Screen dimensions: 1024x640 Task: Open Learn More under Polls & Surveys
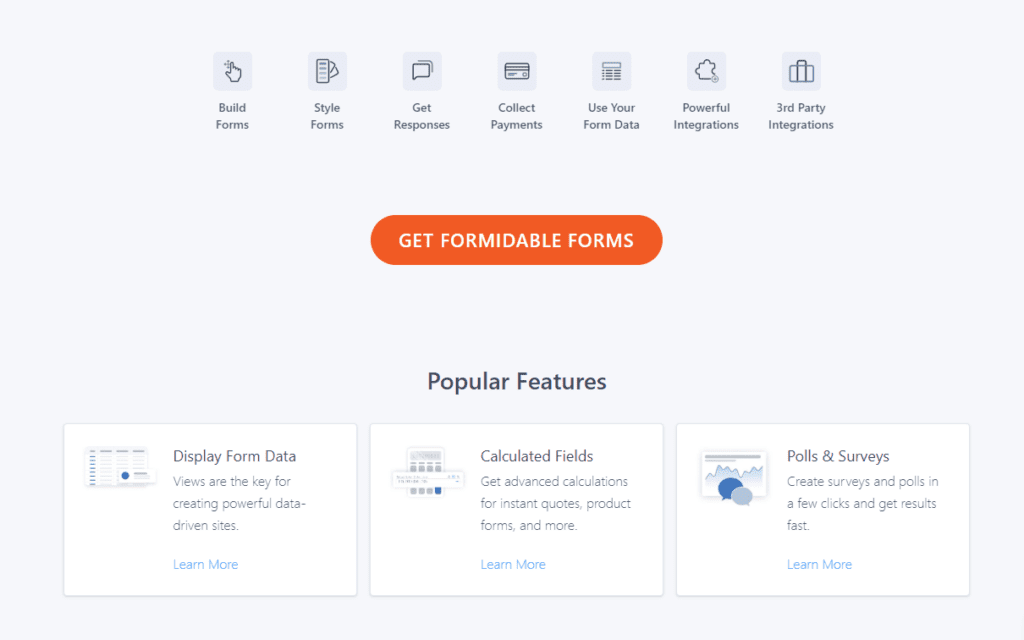click(x=819, y=564)
